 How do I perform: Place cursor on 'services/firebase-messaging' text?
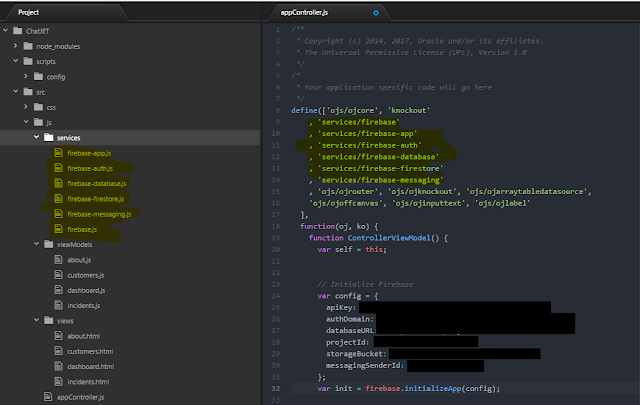[x=380, y=180]
